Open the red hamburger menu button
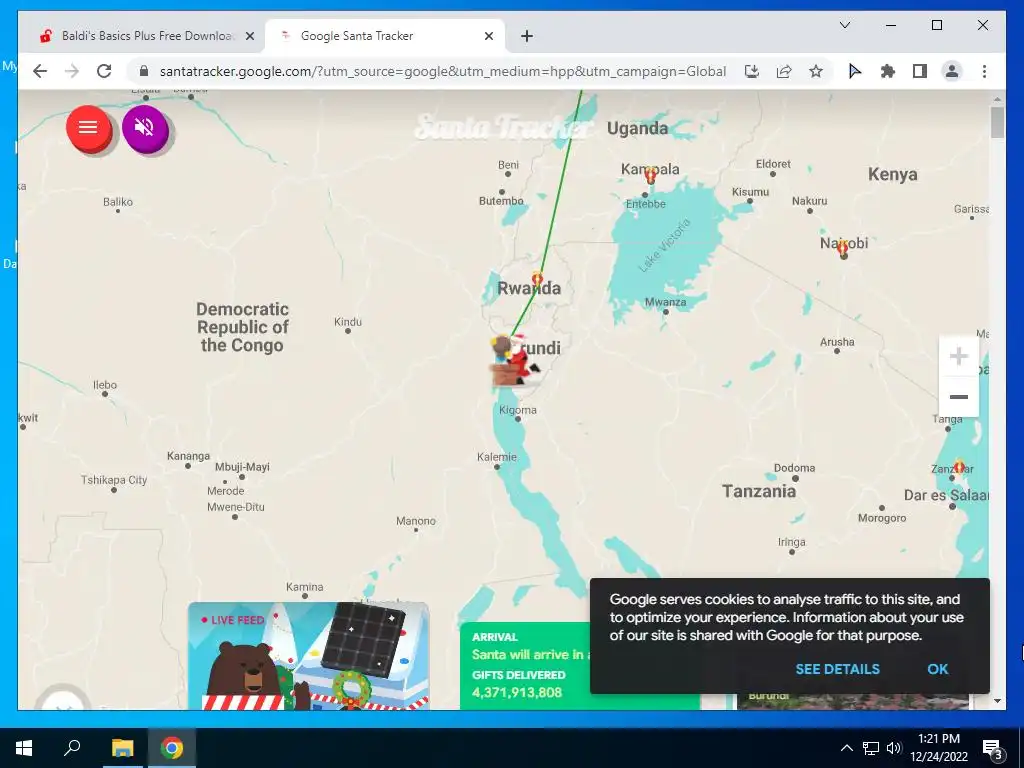1024x768 pixels. coord(88,128)
